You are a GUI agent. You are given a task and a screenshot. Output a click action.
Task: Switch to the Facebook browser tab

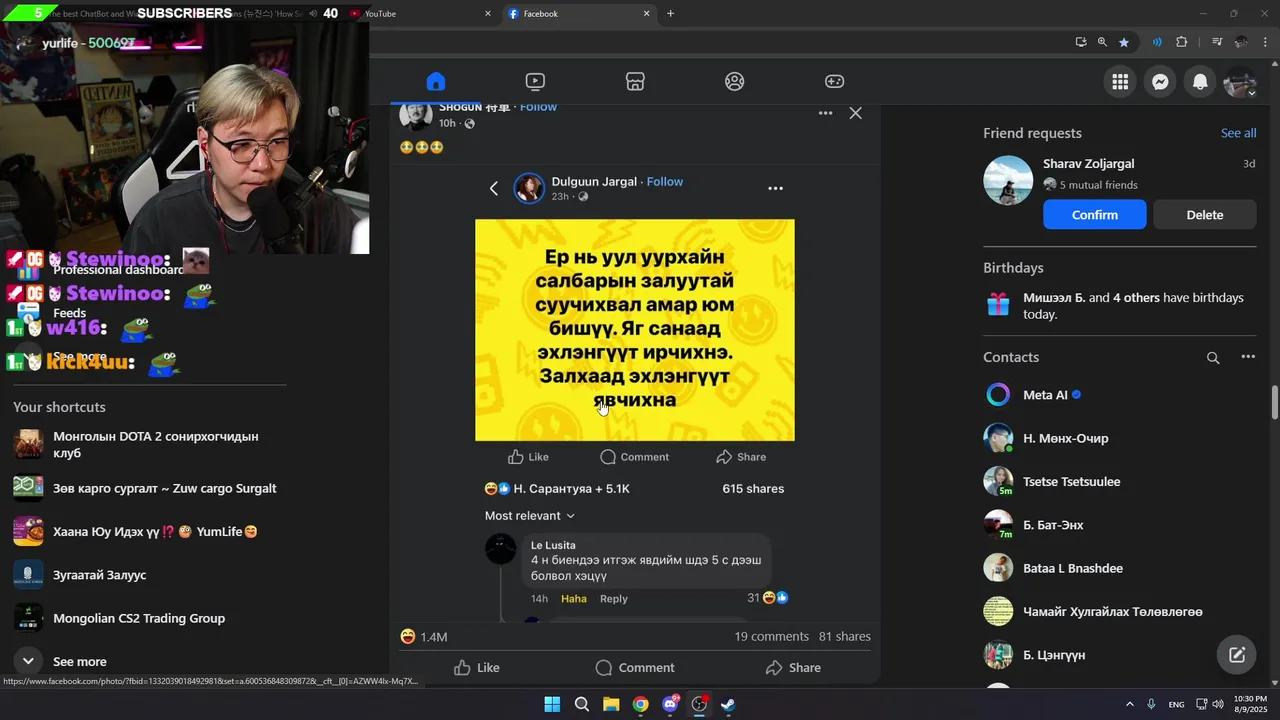[578, 14]
